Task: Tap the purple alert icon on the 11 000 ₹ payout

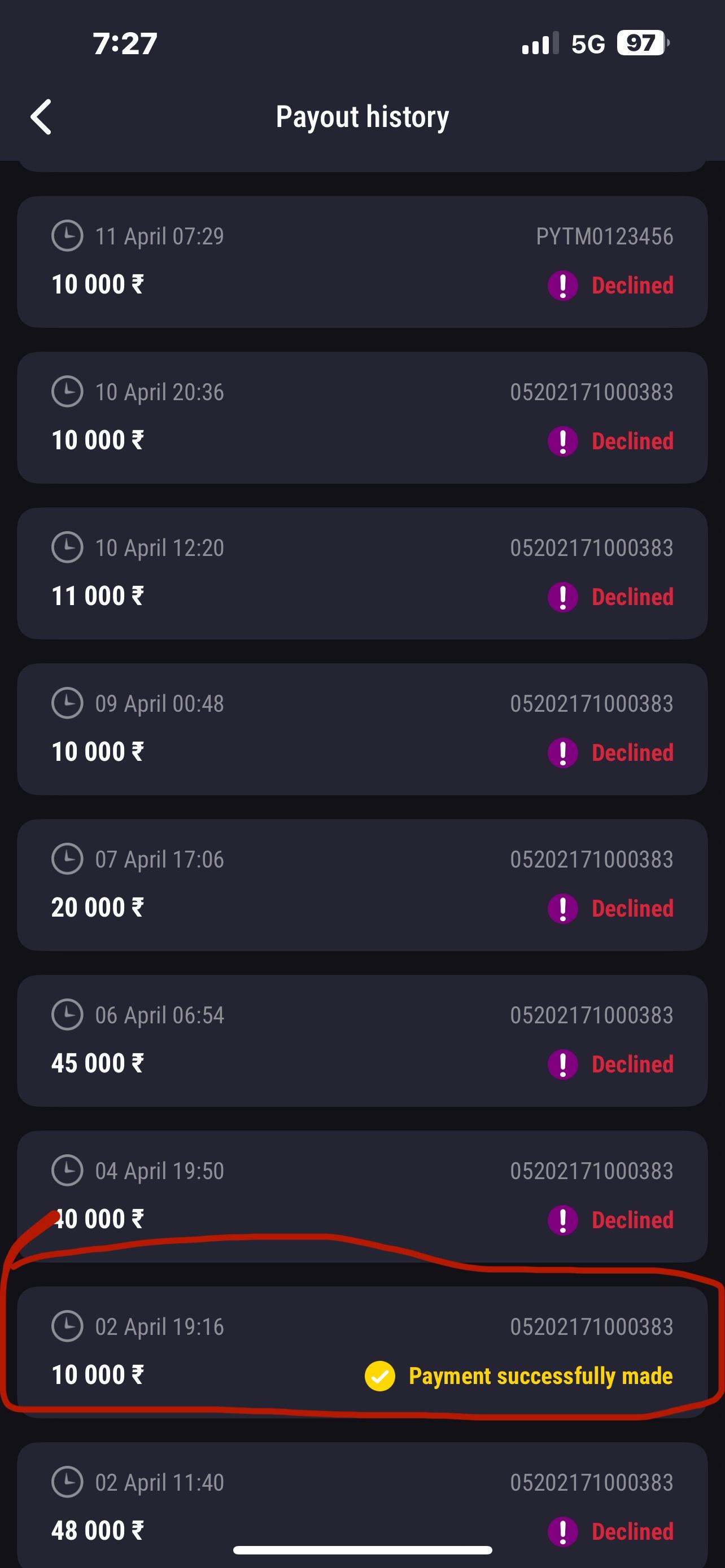Action: pyautogui.click(x=562, y=597)
